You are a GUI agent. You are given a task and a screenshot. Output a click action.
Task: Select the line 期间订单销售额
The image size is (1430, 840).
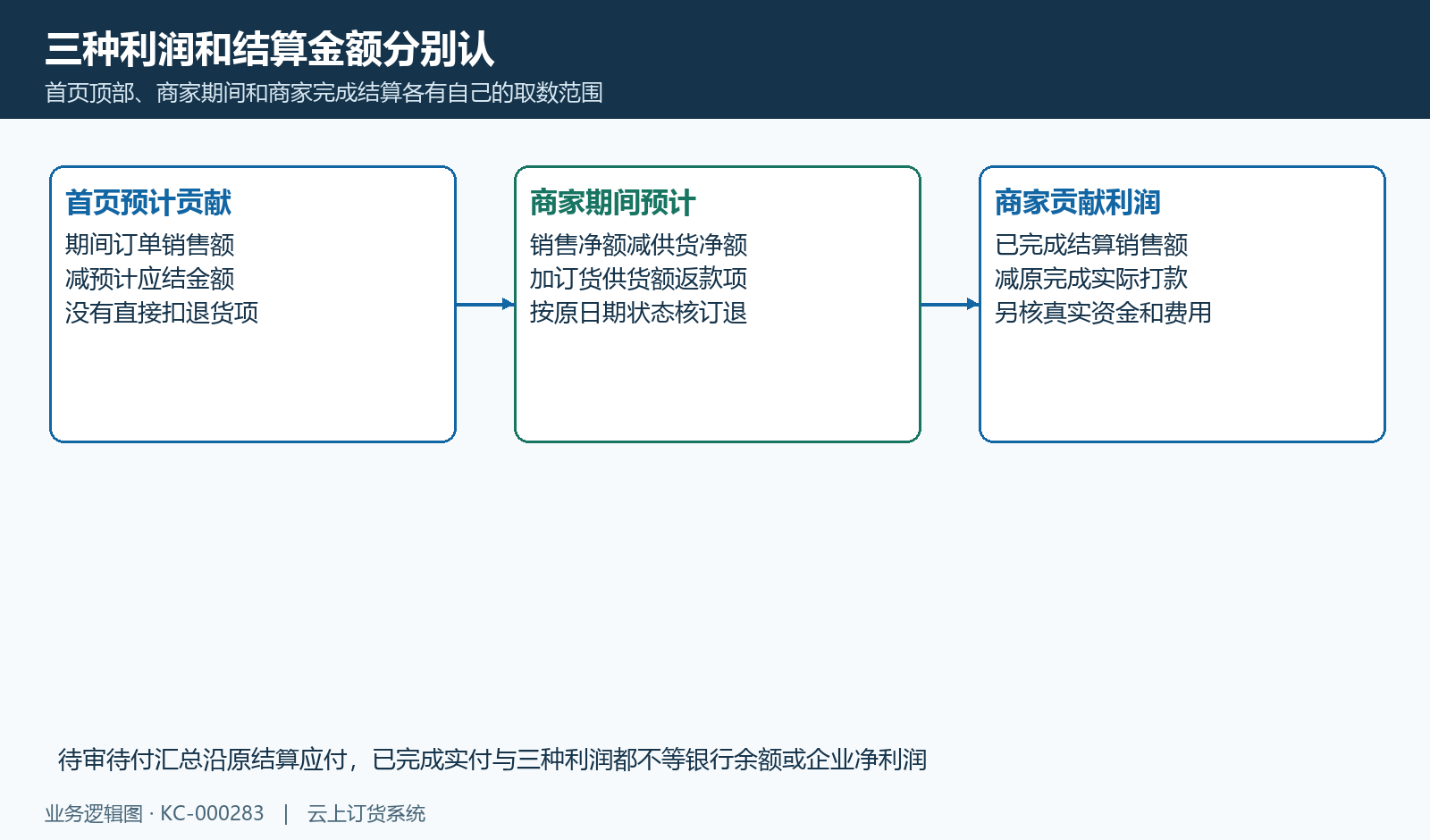pos(150,245)
